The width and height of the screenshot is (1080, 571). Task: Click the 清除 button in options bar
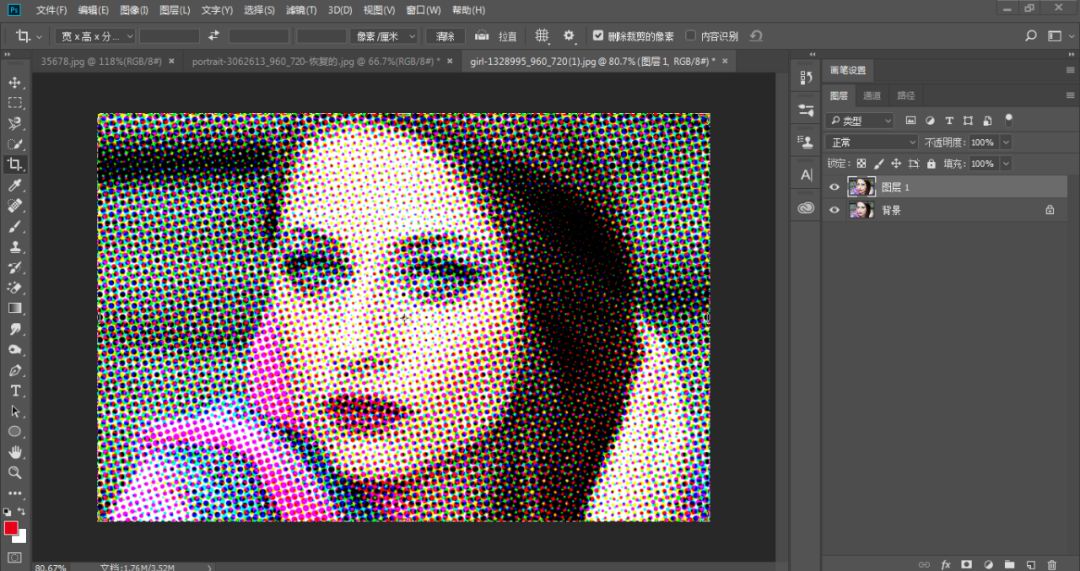point(443,36)
